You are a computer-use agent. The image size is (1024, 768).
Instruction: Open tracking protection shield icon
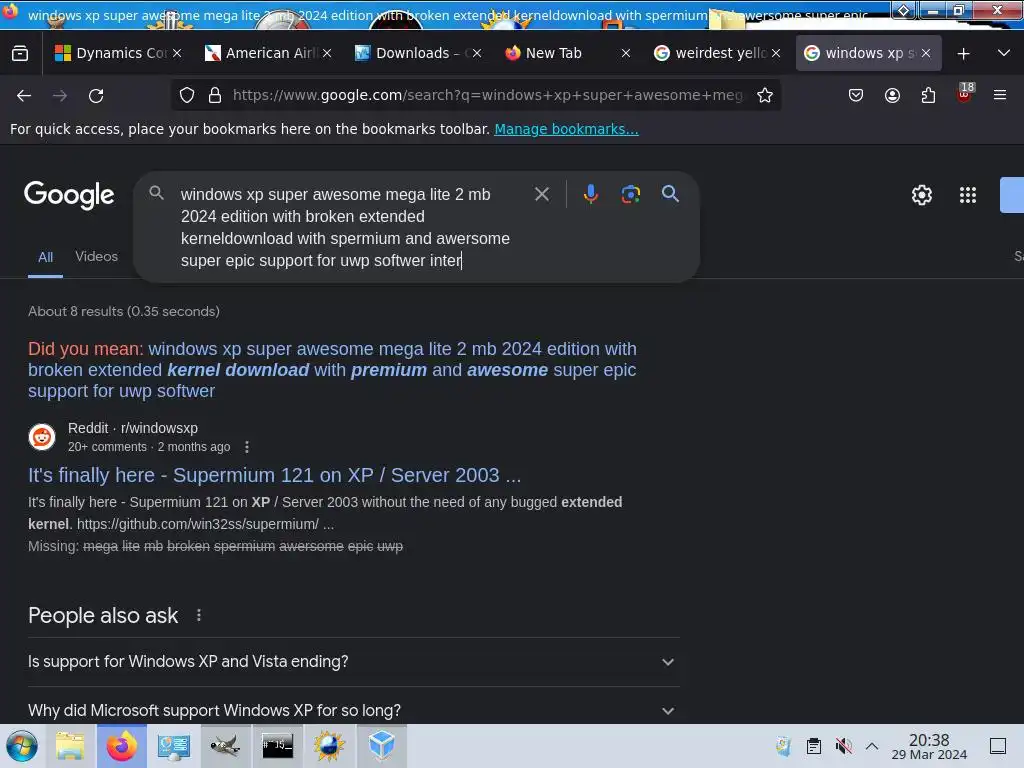(187, 95)
